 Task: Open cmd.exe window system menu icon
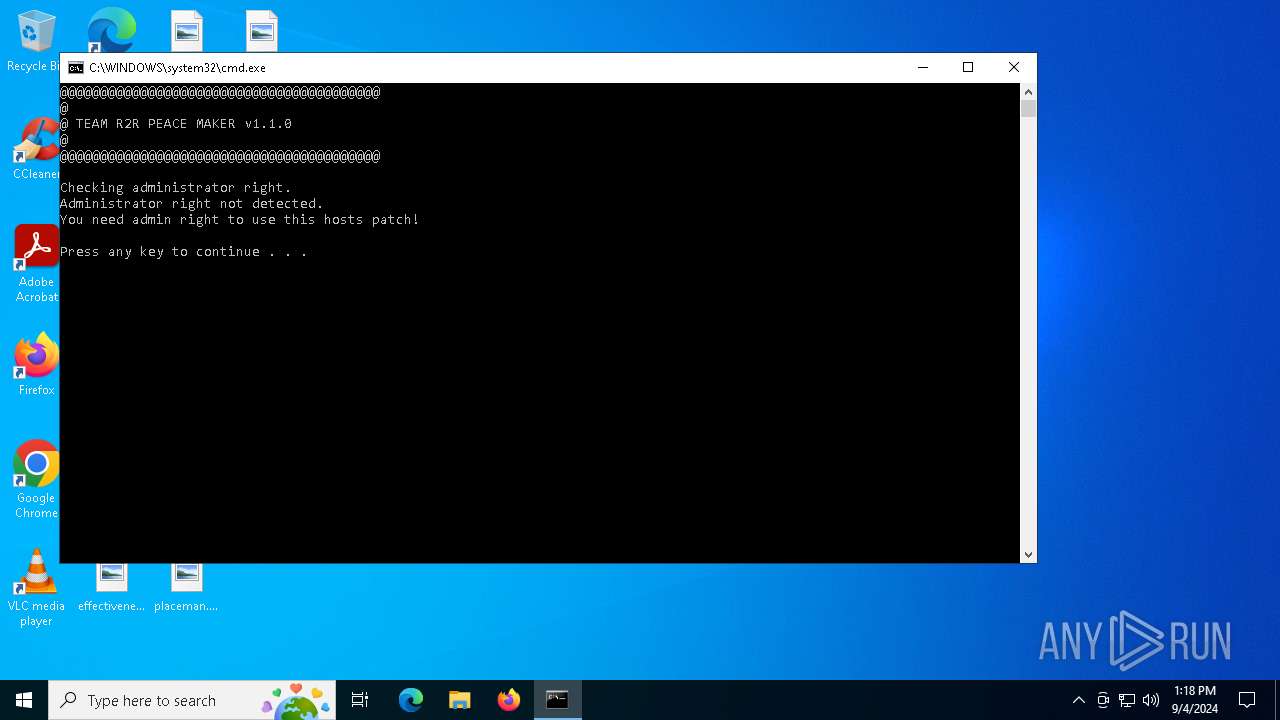pos(76,68)
